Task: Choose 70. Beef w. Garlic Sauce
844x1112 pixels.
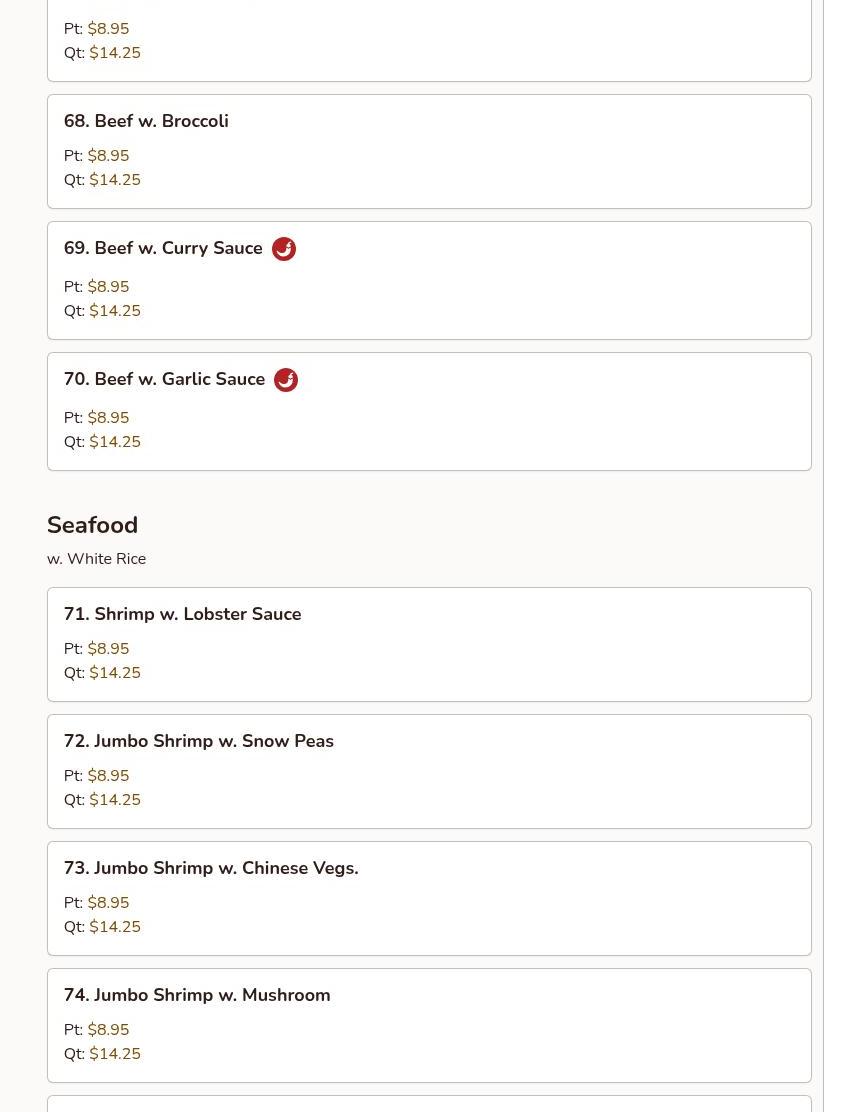Action: (x=429, y=412)
